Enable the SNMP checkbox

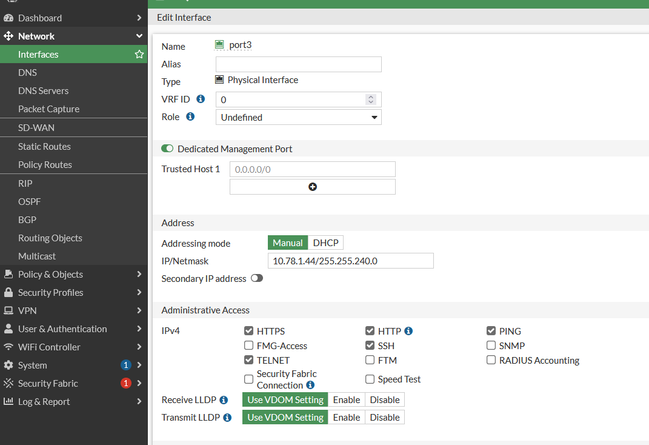[x=491, y=345]
